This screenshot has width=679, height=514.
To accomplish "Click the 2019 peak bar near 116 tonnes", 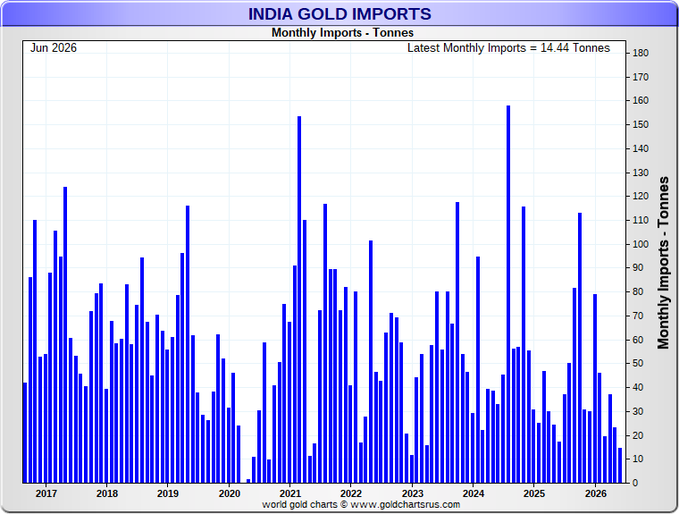I will pos(188,344).
